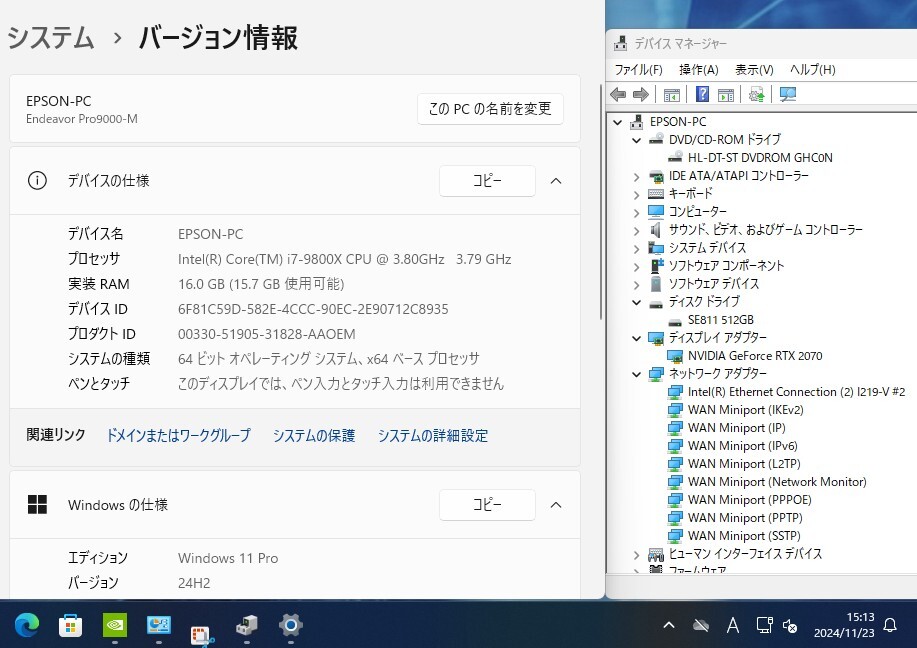Toggle the console tree toolbar icon
The height and width of the screenshot is (648, 917).
pyautogui.click(x=672, y=94)
